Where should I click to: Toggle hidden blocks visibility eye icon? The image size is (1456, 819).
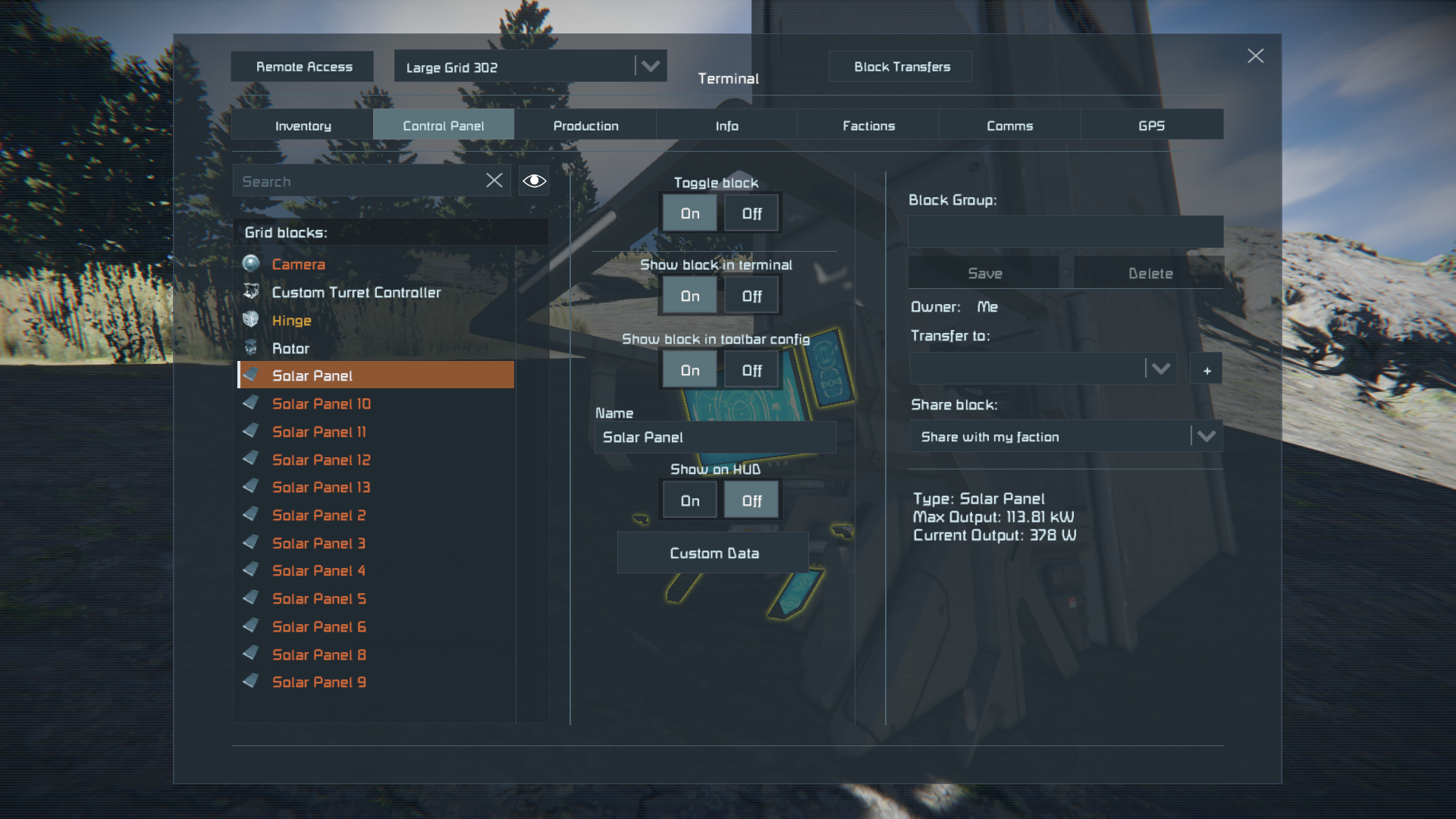click(535, 180)
